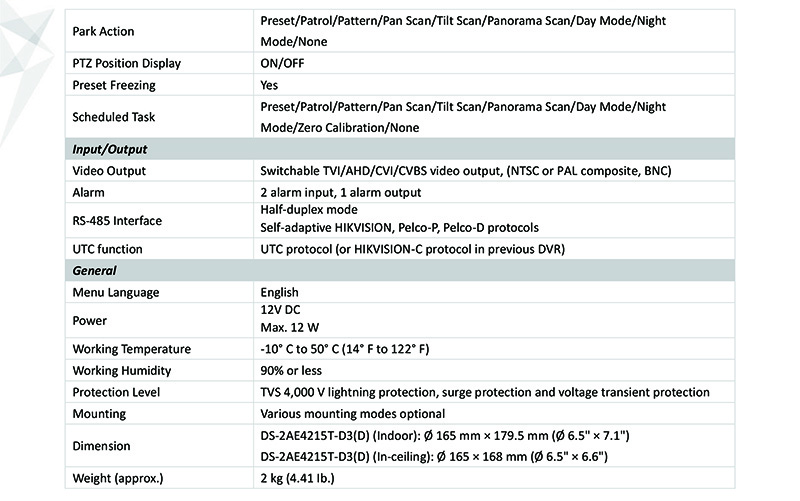Viewport: 800px width, 501px height.
Task: Click the Menu Language row label
Action: coord(116,293)
